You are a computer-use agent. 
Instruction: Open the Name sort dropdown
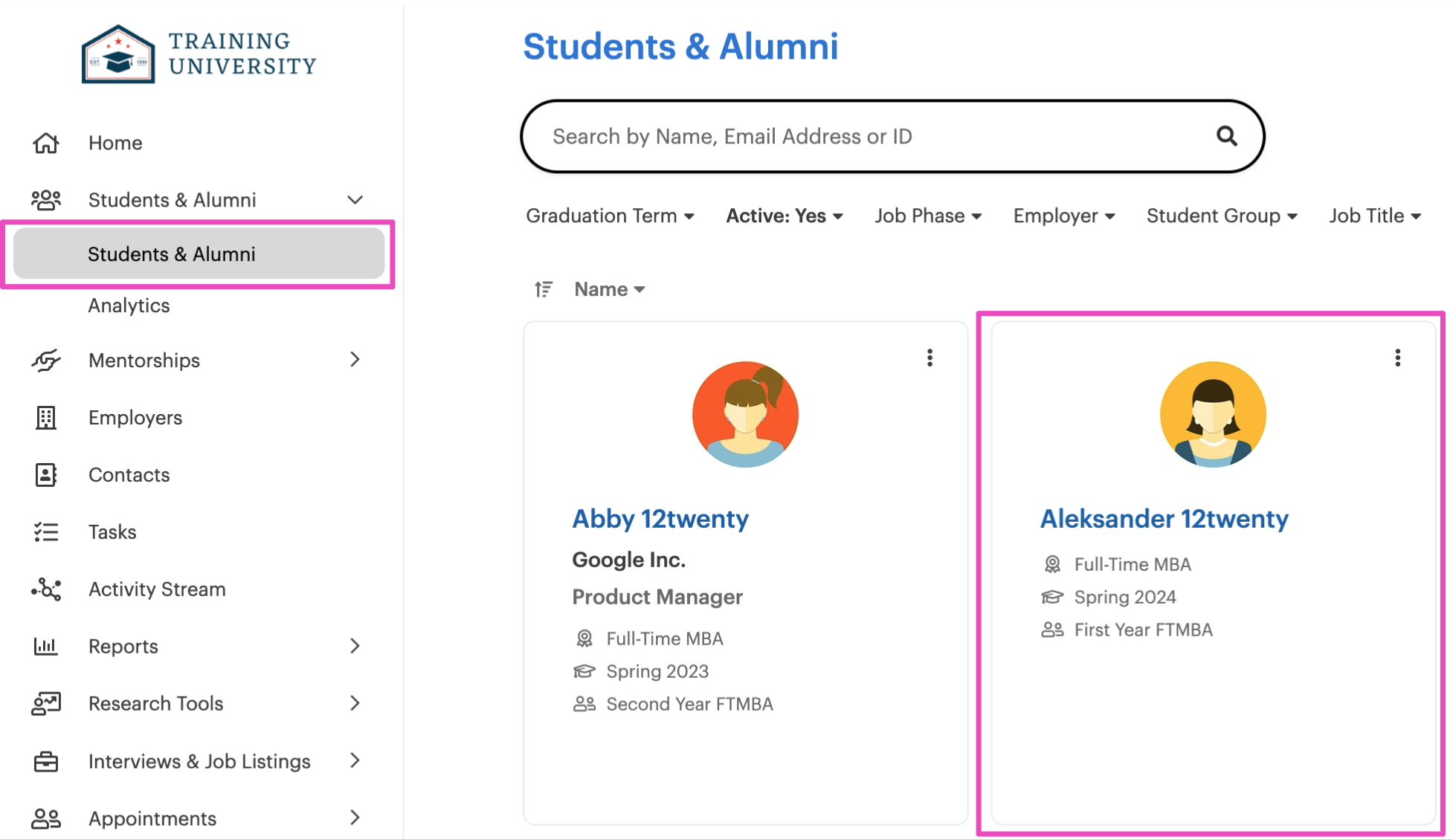[x=610, y=289]
